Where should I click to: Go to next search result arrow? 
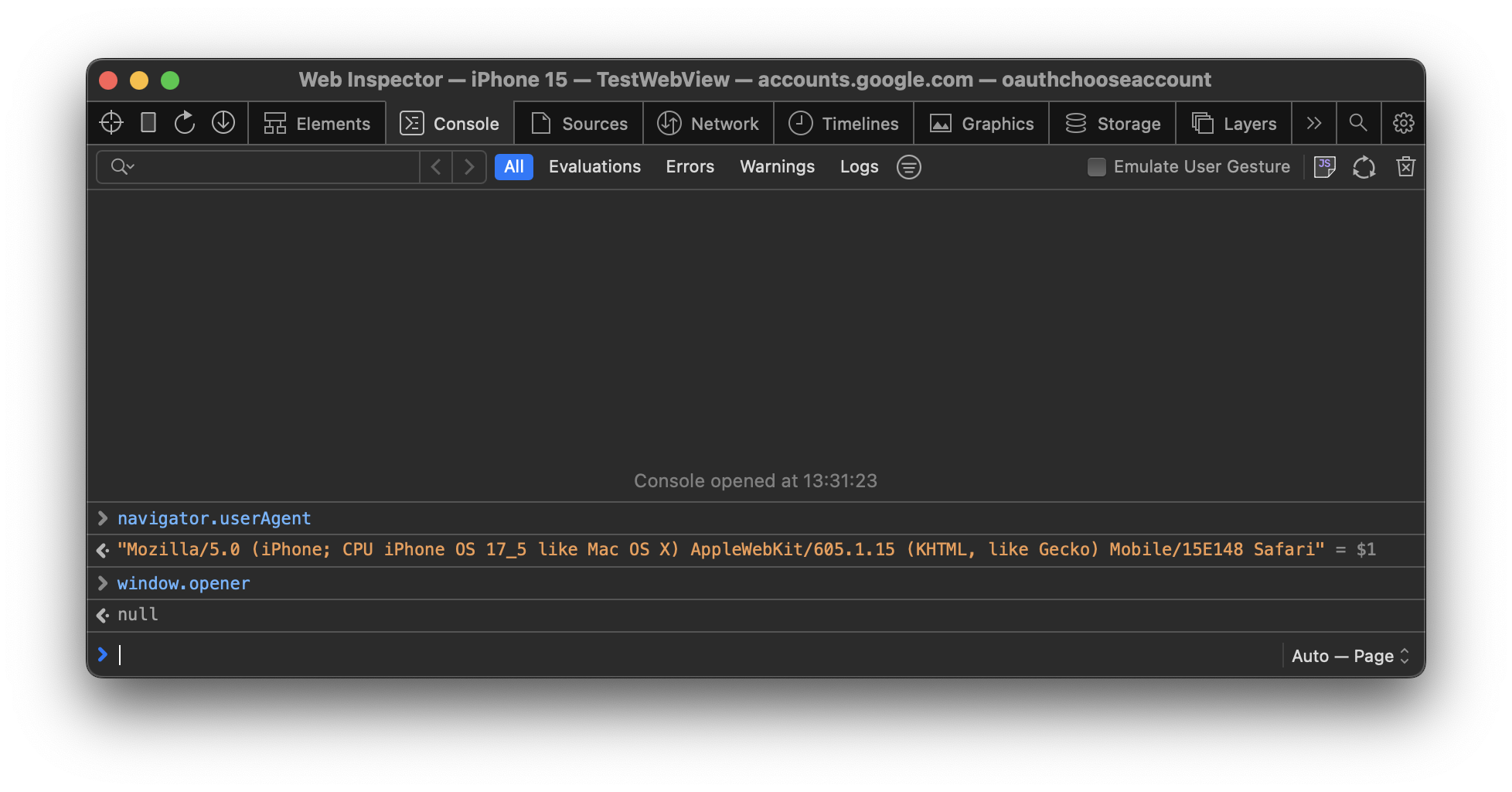point(468,166)
